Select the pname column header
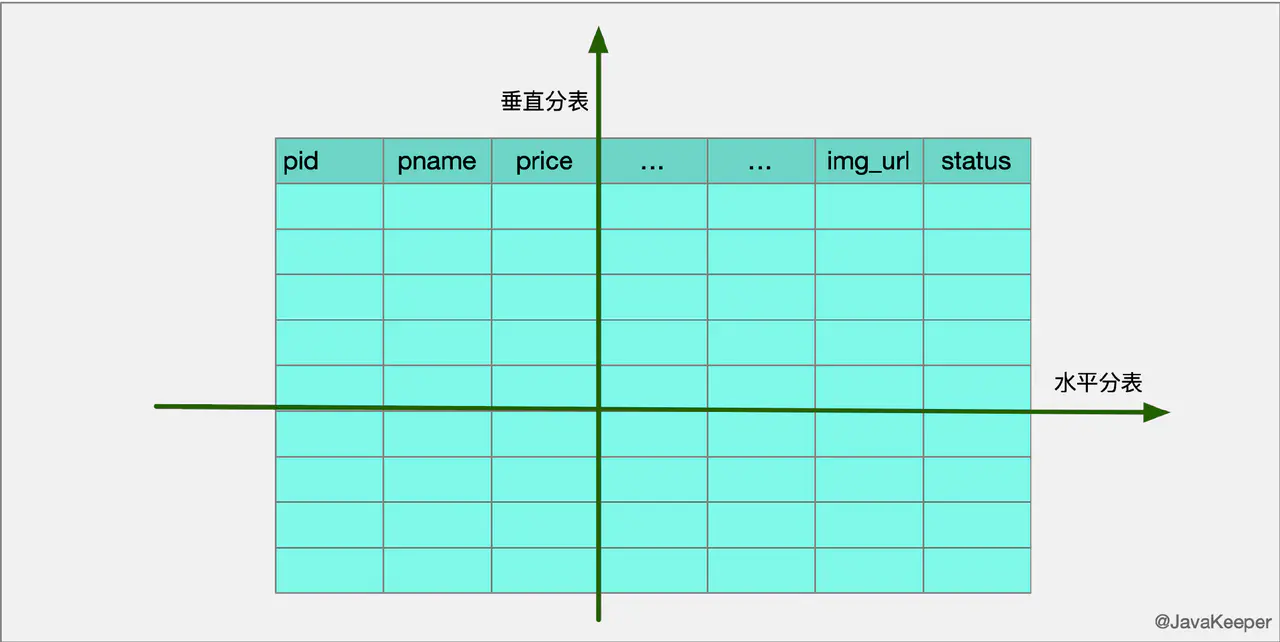The width and height of the screenshot is (1280, 642). 437,160
